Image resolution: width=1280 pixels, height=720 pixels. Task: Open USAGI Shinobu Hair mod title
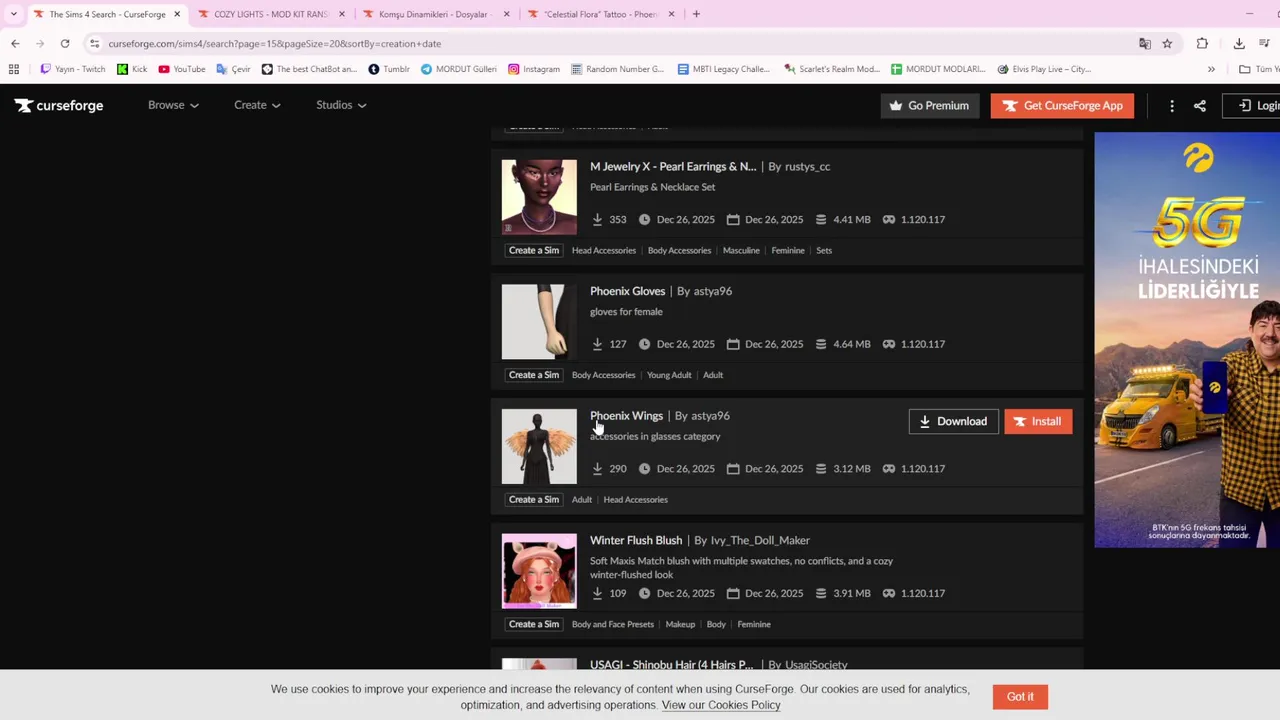coord(671,665)
